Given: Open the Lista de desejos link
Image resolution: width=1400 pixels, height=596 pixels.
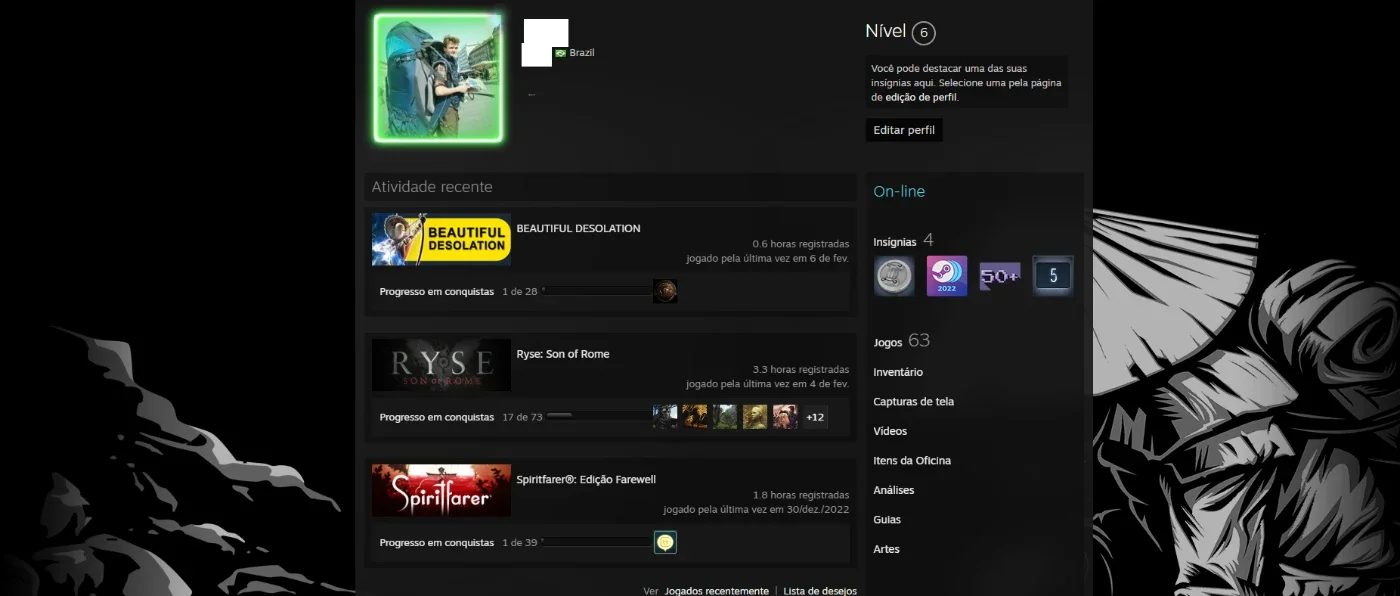Looking at the screenshot, I should tap(820, 591).
